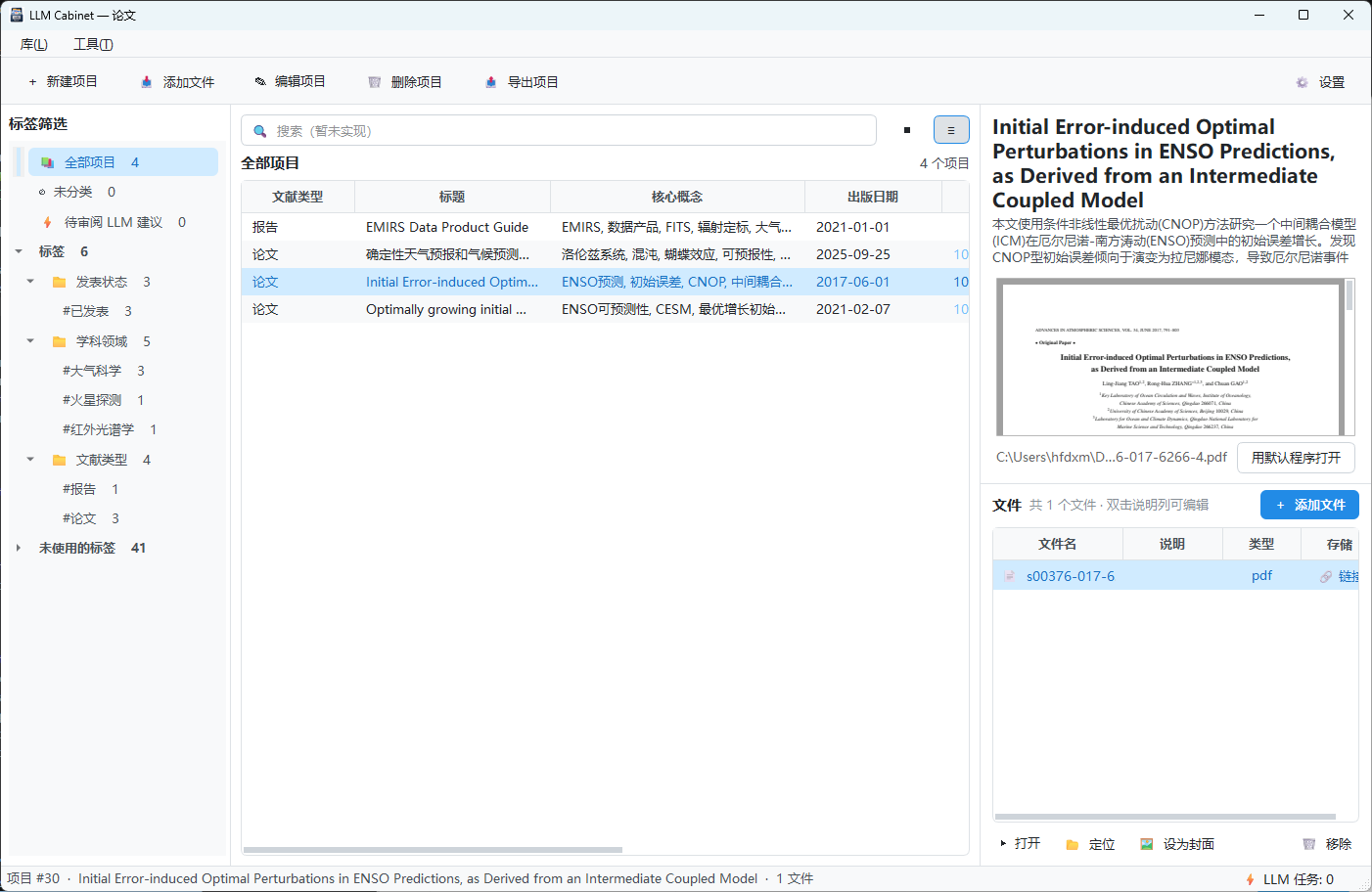Click the 导出项目 toolbar icon
Viewport: 1372px width, 892px height.
point(490,82)
